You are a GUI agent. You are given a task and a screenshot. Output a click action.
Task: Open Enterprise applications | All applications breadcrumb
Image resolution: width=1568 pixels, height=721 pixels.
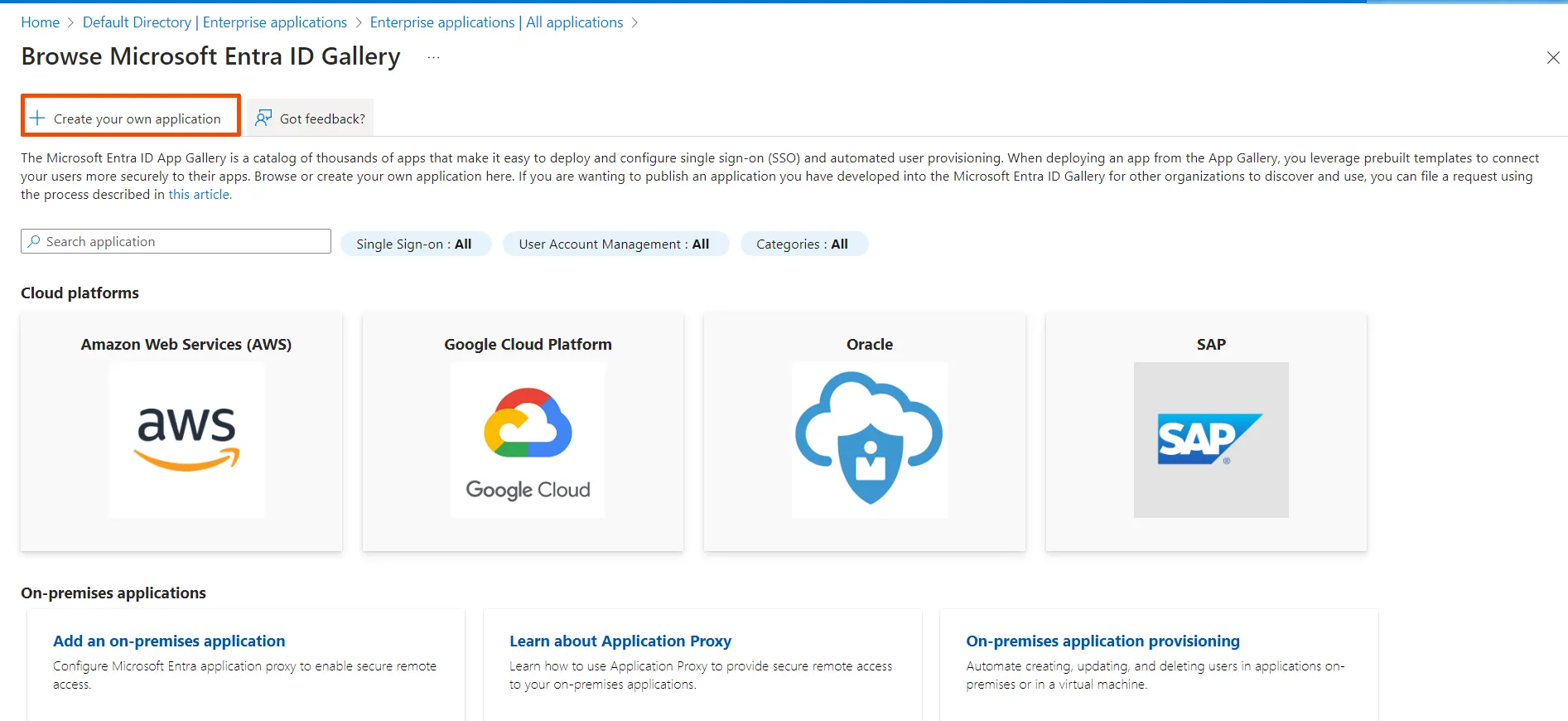[496, 22]
